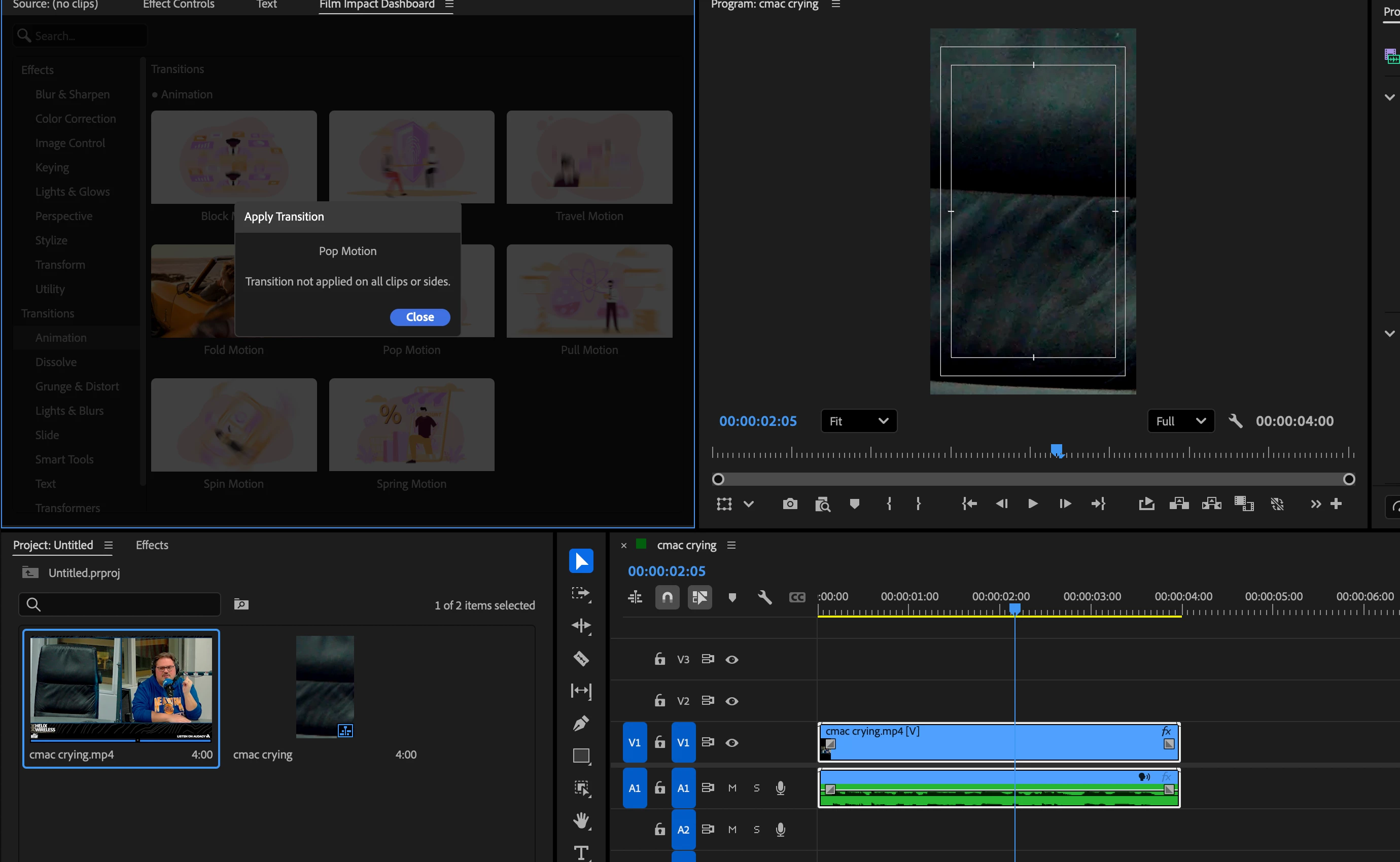The image size is (1400, 862).
Task: Click V1 source patching button
Action: pyautogui.click(x=635, y=742)
